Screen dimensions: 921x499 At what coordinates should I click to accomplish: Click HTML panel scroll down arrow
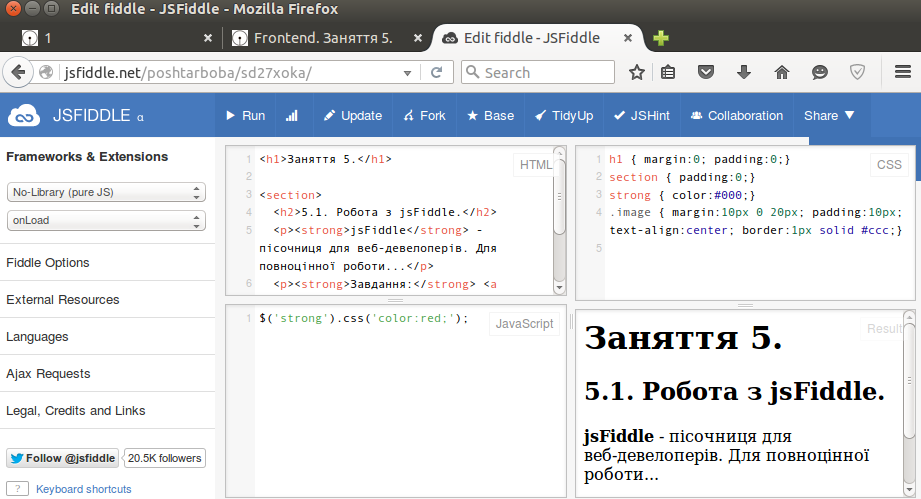pos(560,288)
